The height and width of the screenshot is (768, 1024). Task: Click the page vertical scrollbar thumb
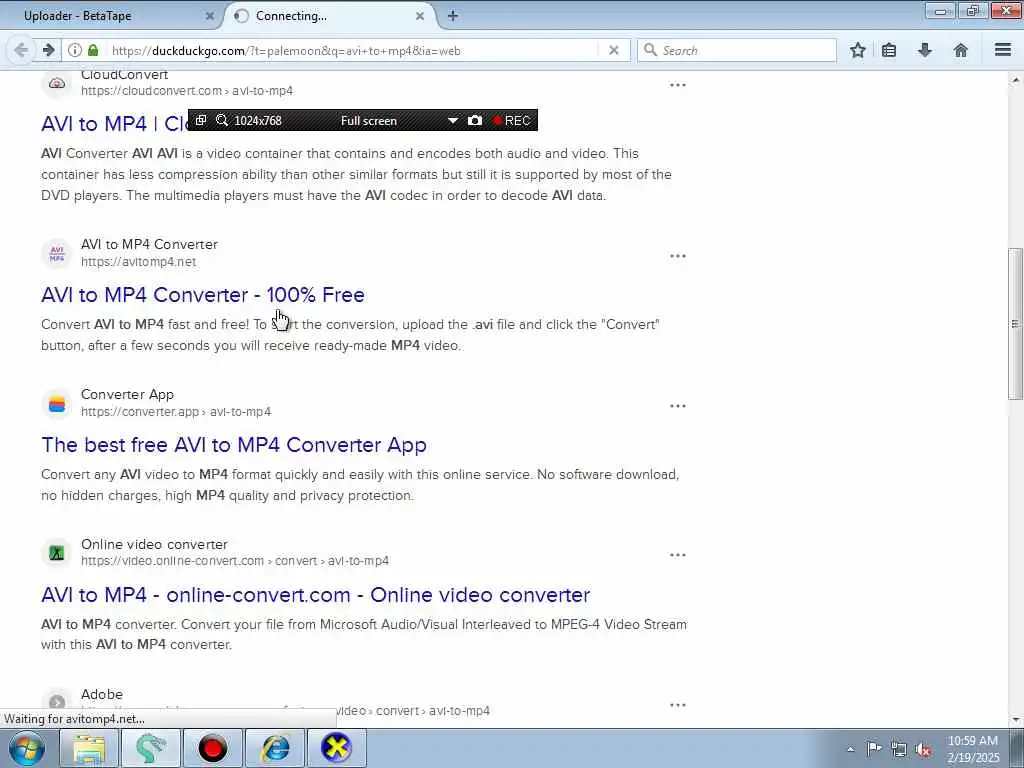pyautogui.click(x=1015, y=323)
